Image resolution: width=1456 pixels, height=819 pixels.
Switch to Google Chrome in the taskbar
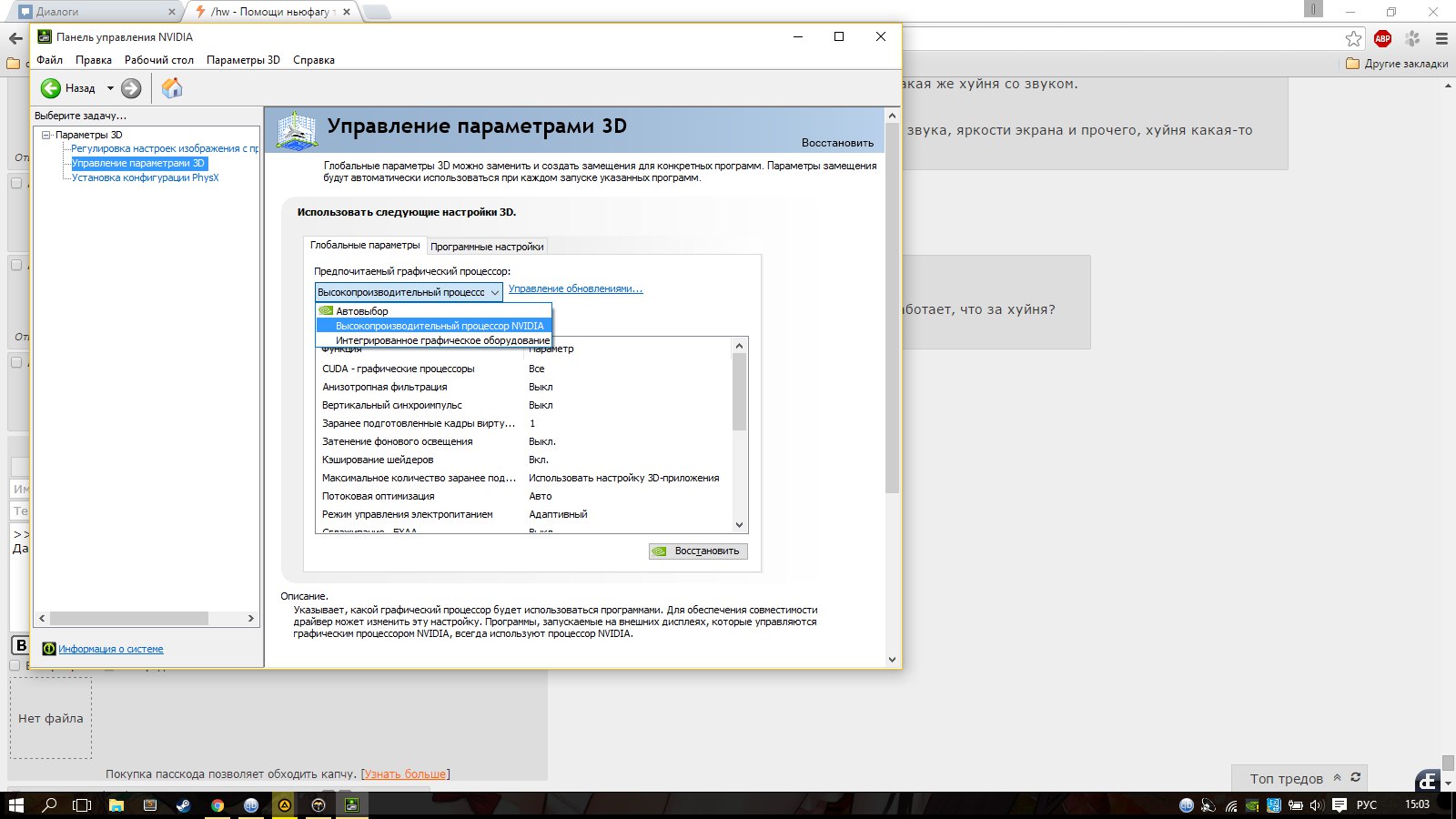pyautogui.click(x=217, y=805)
